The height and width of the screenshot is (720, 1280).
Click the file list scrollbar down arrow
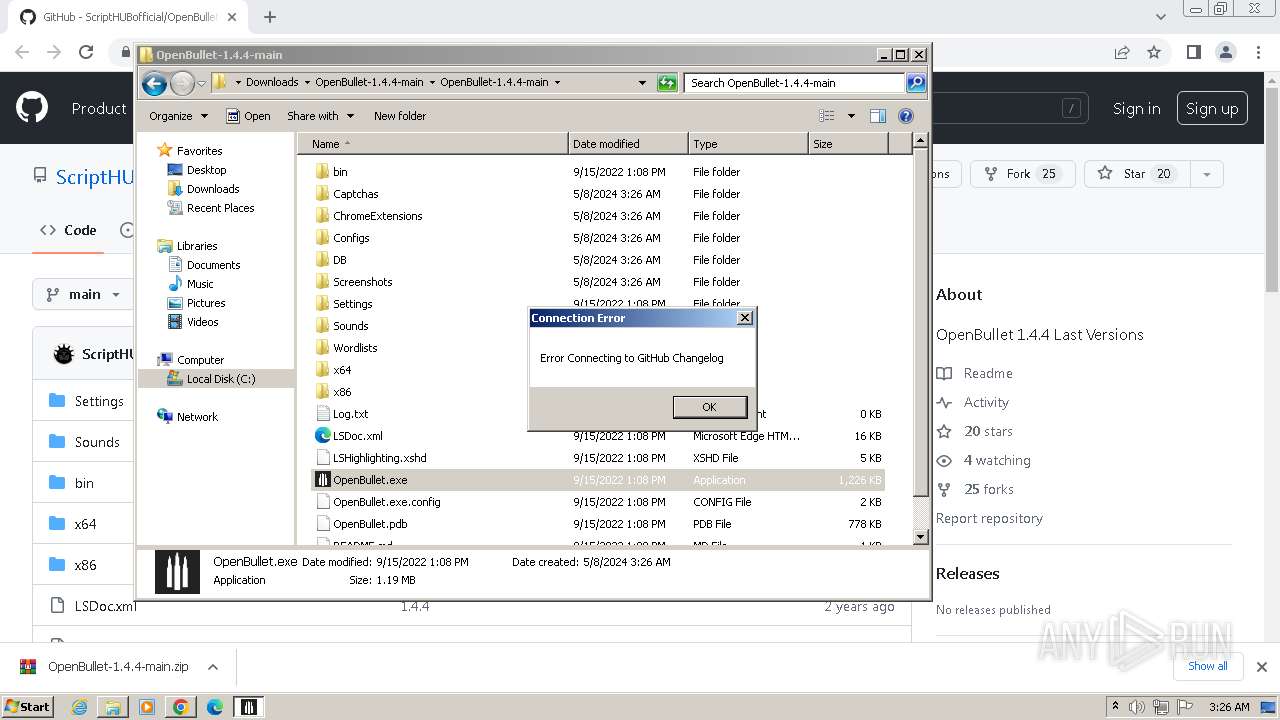(x=921, y=537)
